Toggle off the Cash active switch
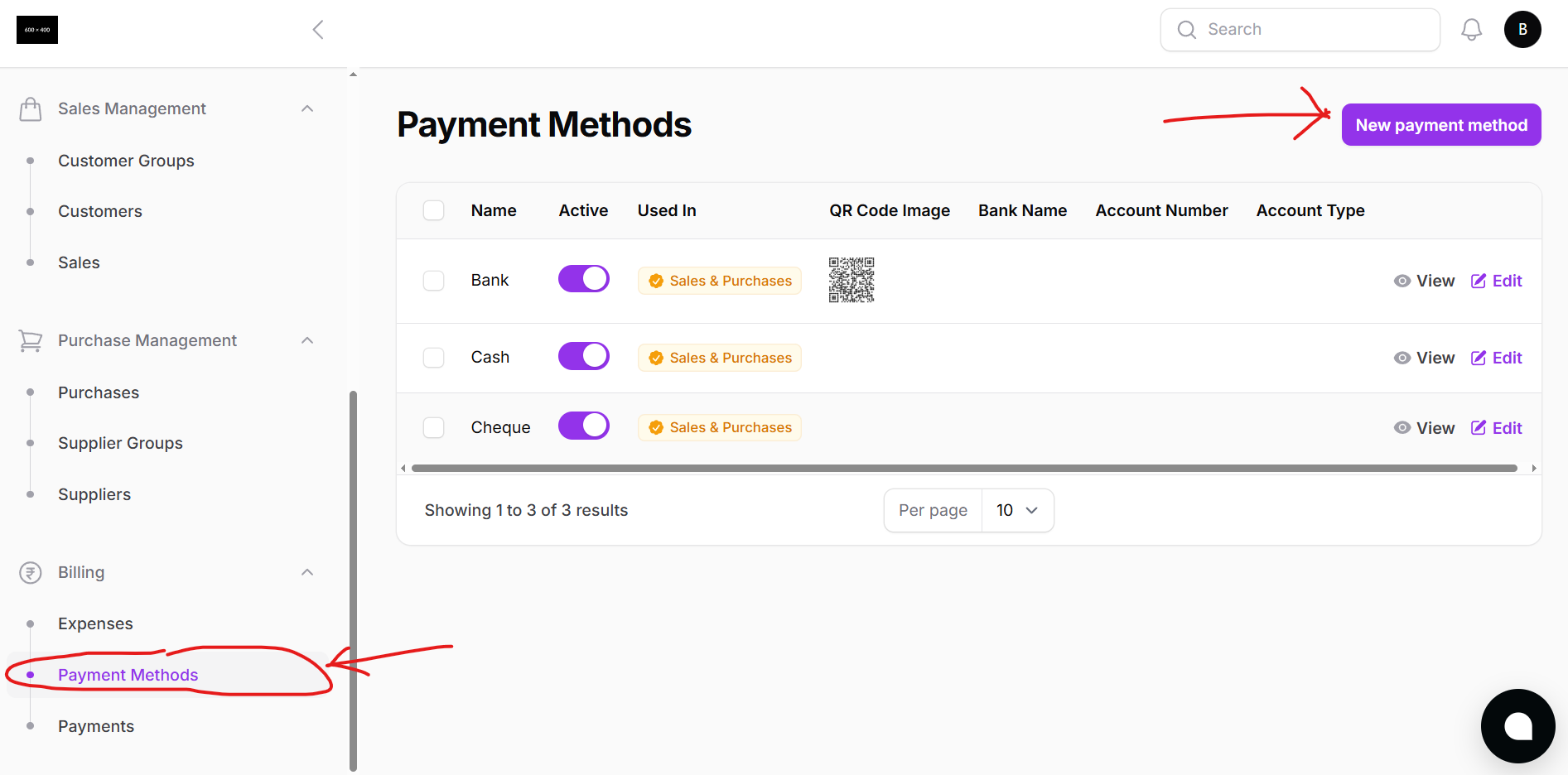This screenshot has width=1568, height=775. [x=583, y=356]
